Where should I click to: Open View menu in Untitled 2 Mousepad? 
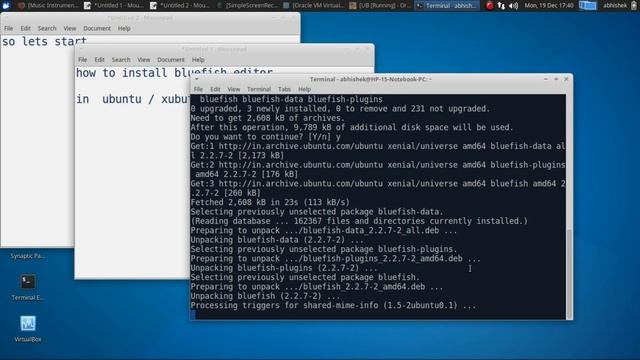[x=69, y=28]
